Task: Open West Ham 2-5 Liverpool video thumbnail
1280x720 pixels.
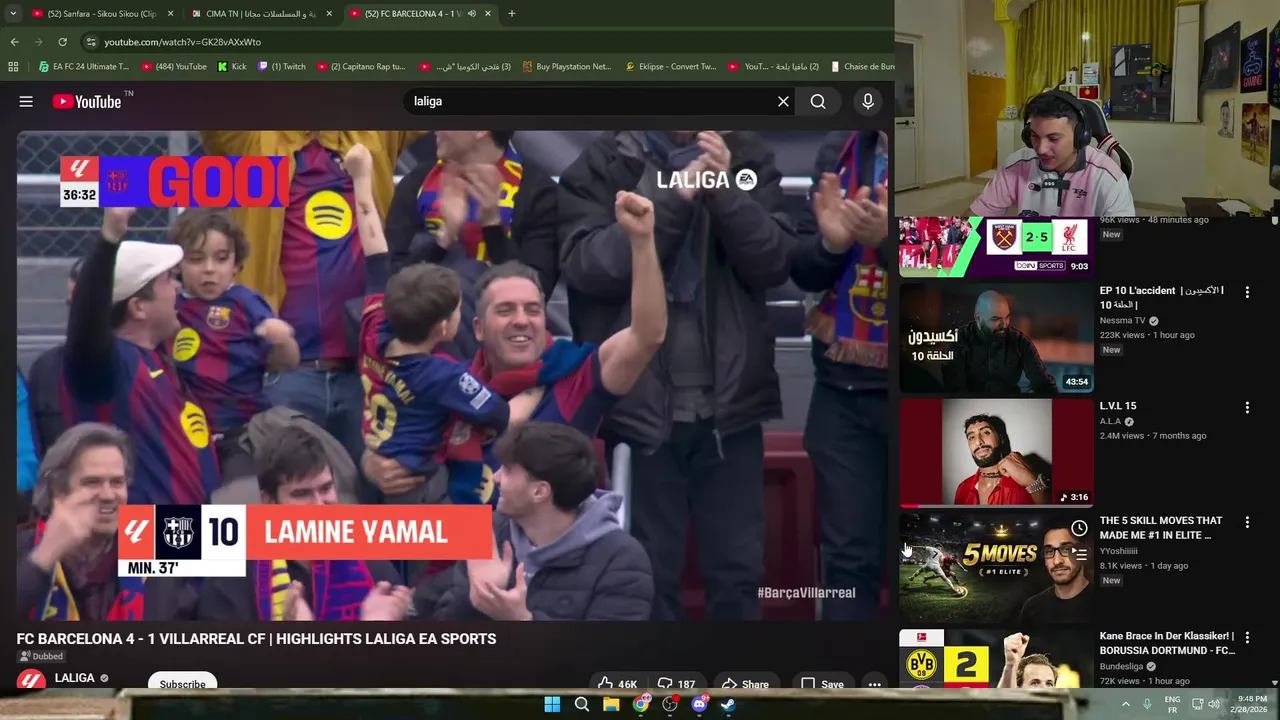Action: (995, 246)
